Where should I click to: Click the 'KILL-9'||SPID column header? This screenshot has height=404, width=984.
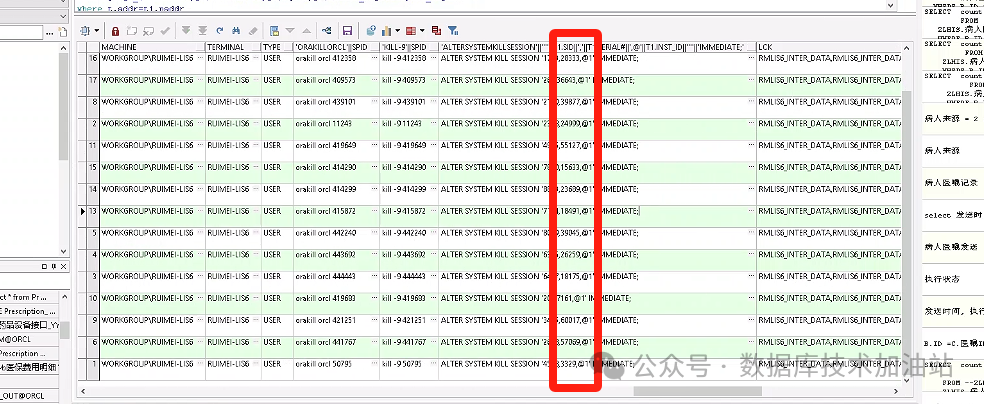pyautogui.click(x=409, y=47)
